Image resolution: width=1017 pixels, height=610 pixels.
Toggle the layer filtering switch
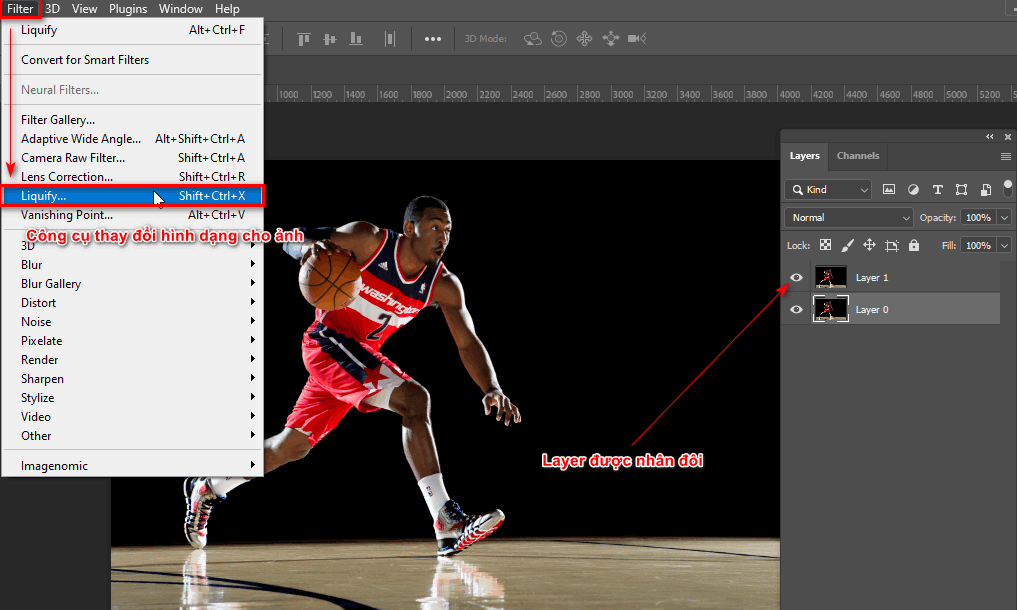pos(1007,189)
